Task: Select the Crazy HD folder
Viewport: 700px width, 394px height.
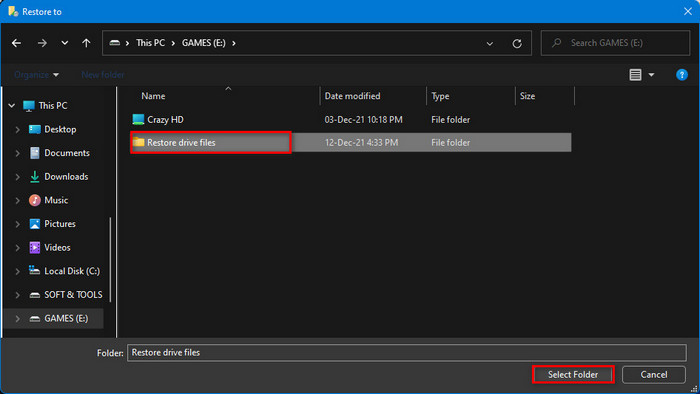Action: point(165,120)
